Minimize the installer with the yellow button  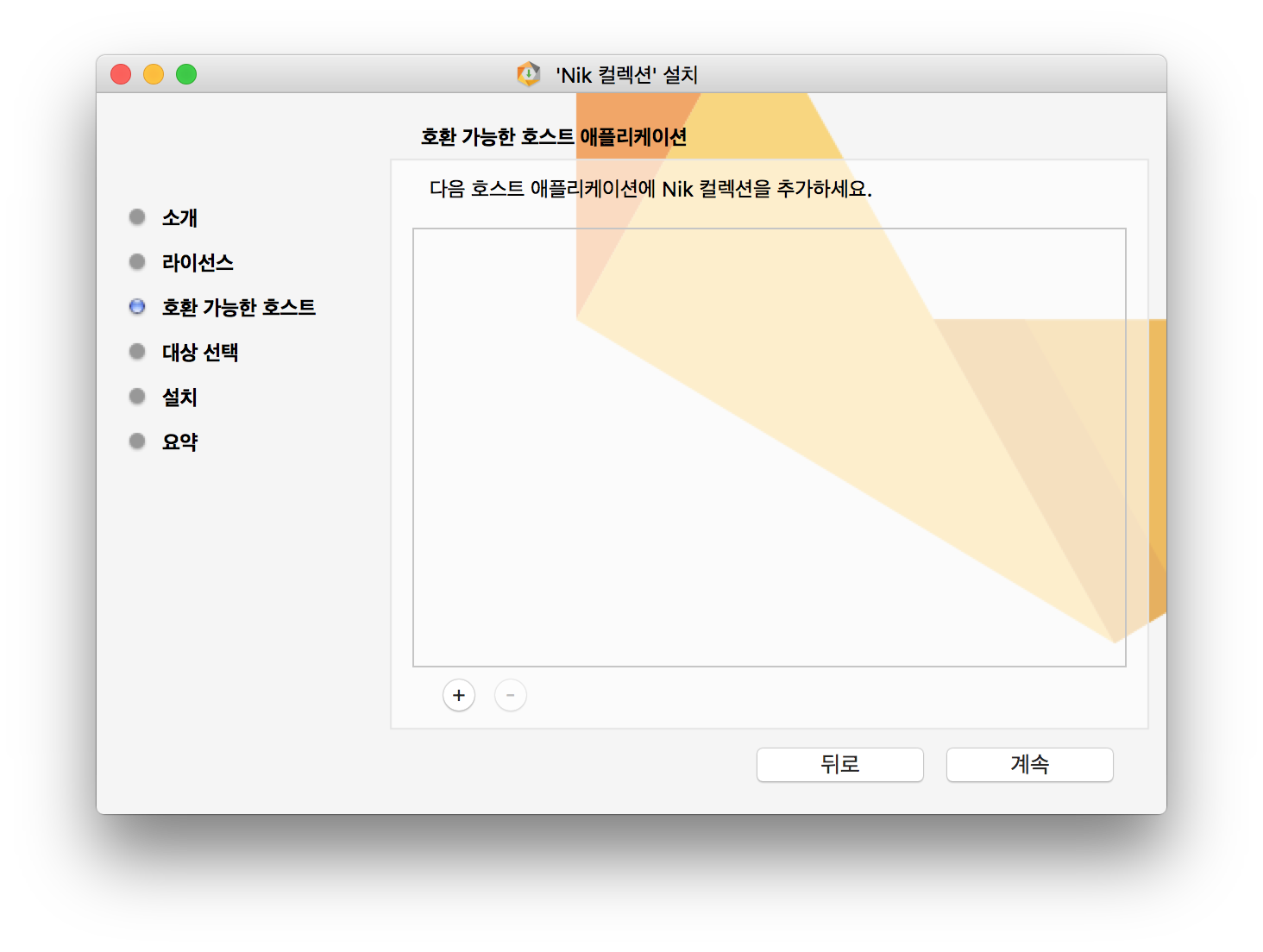coord(154,74)
